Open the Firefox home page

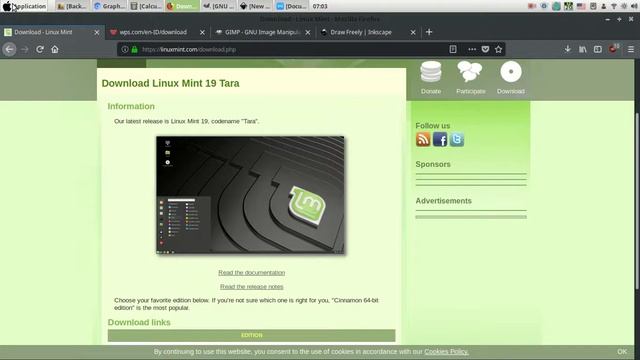[x=55, y=49]
